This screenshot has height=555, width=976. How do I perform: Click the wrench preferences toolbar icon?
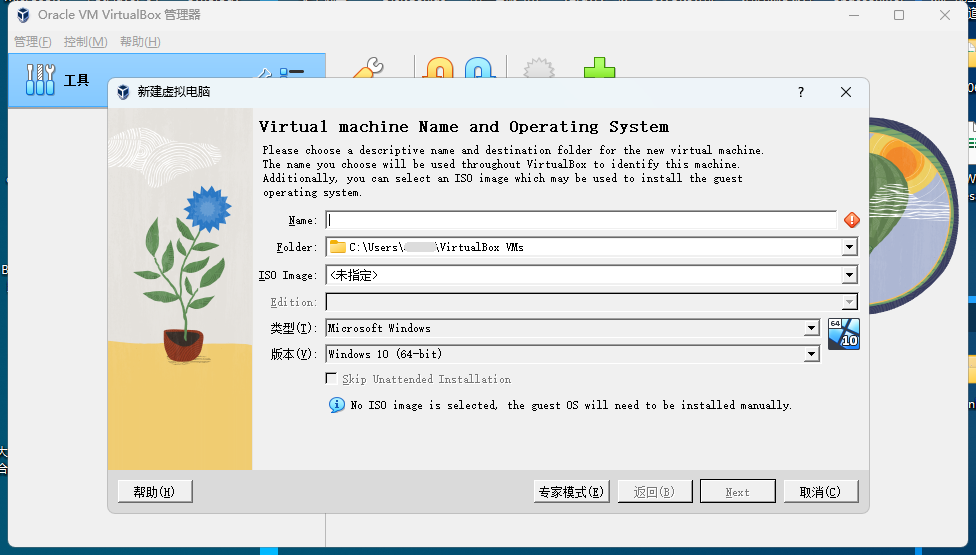coord(369,68)
